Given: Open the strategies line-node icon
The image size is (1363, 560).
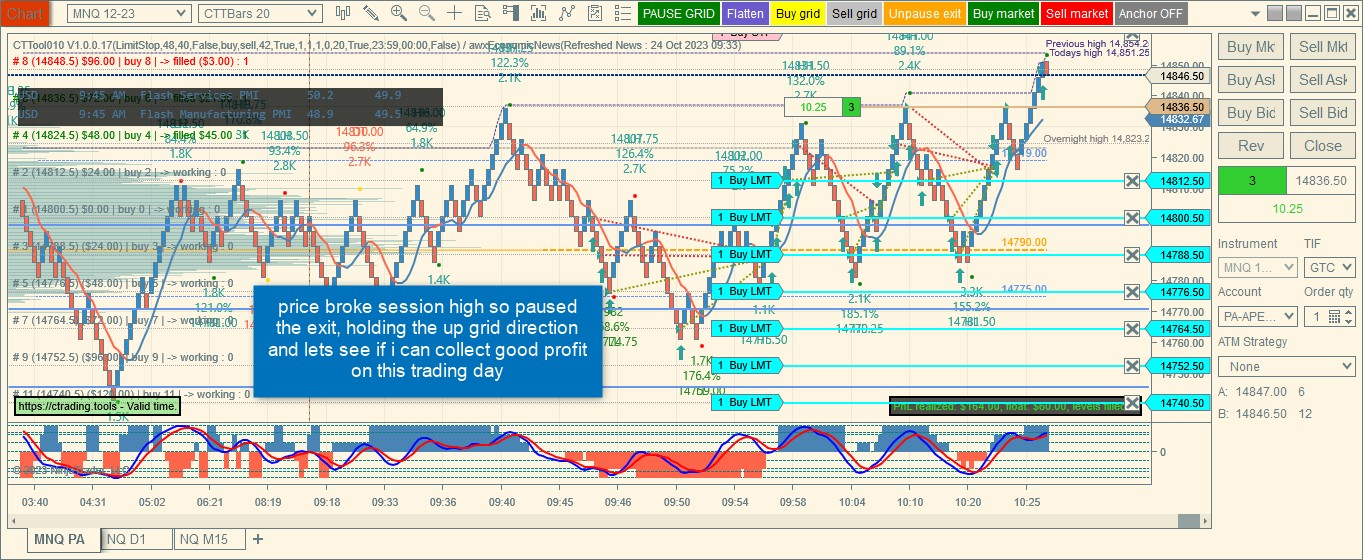Looking at the screenshot, I should (567, 13).
